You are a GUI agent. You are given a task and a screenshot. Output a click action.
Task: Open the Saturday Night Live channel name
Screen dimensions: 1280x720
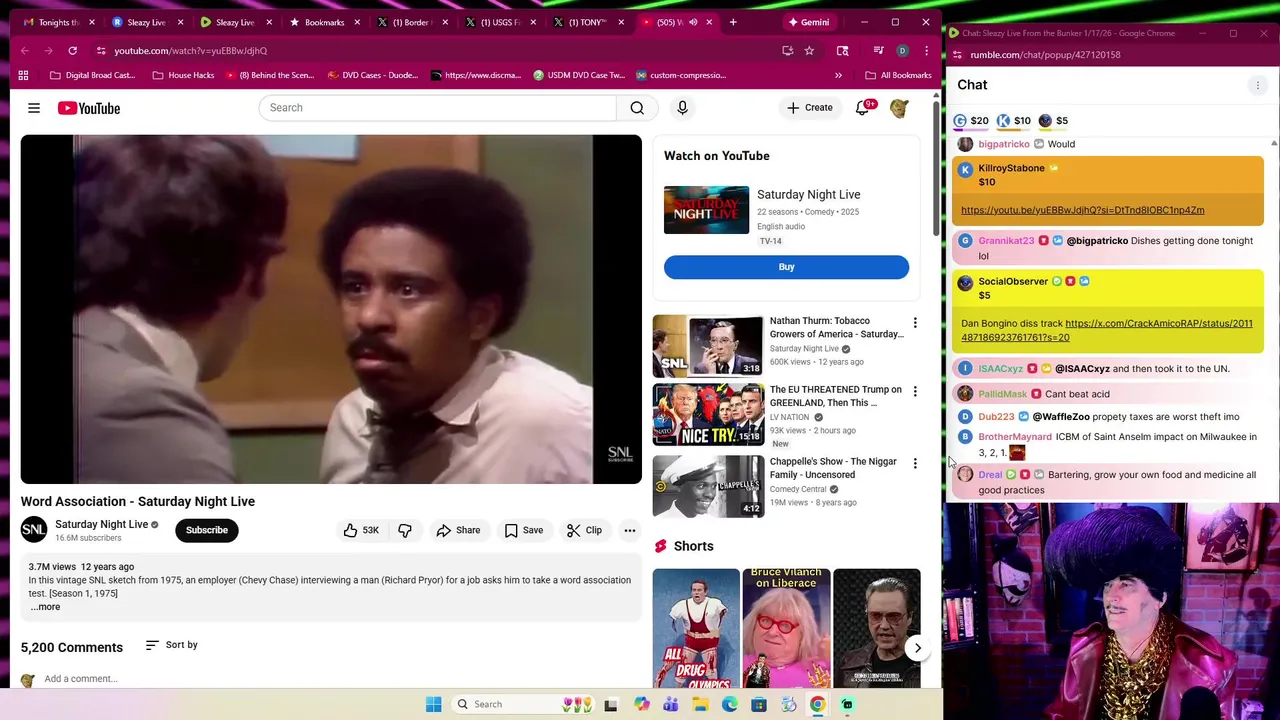101,524
